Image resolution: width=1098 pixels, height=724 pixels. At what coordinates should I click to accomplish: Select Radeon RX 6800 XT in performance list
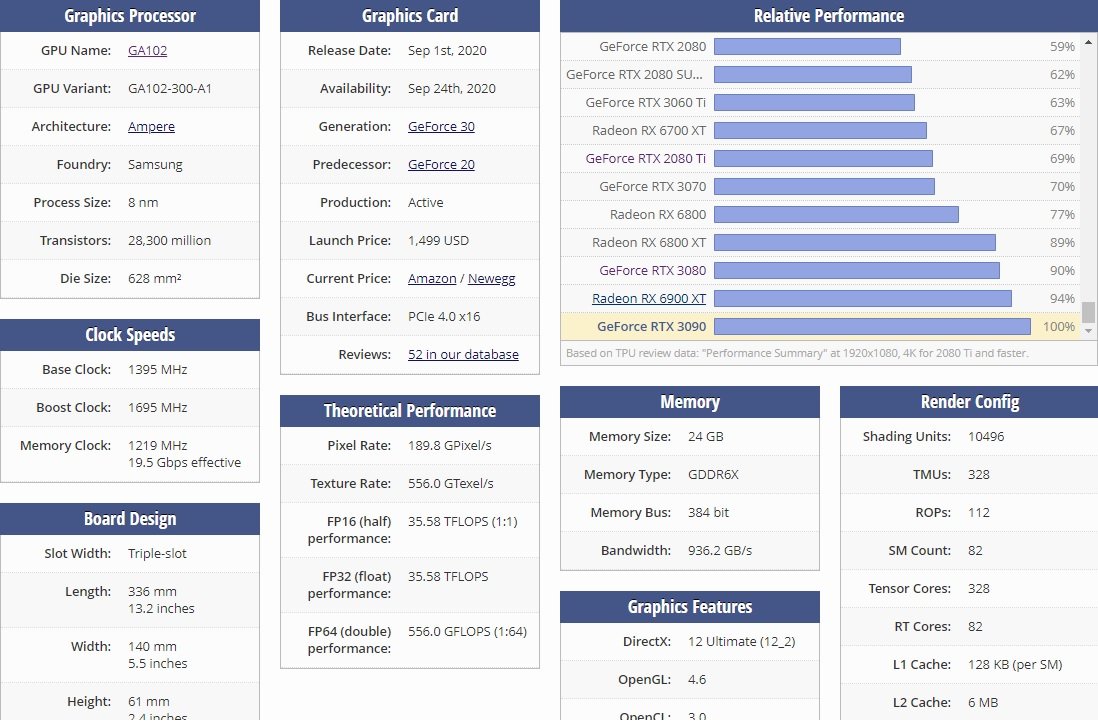point(648,242)
